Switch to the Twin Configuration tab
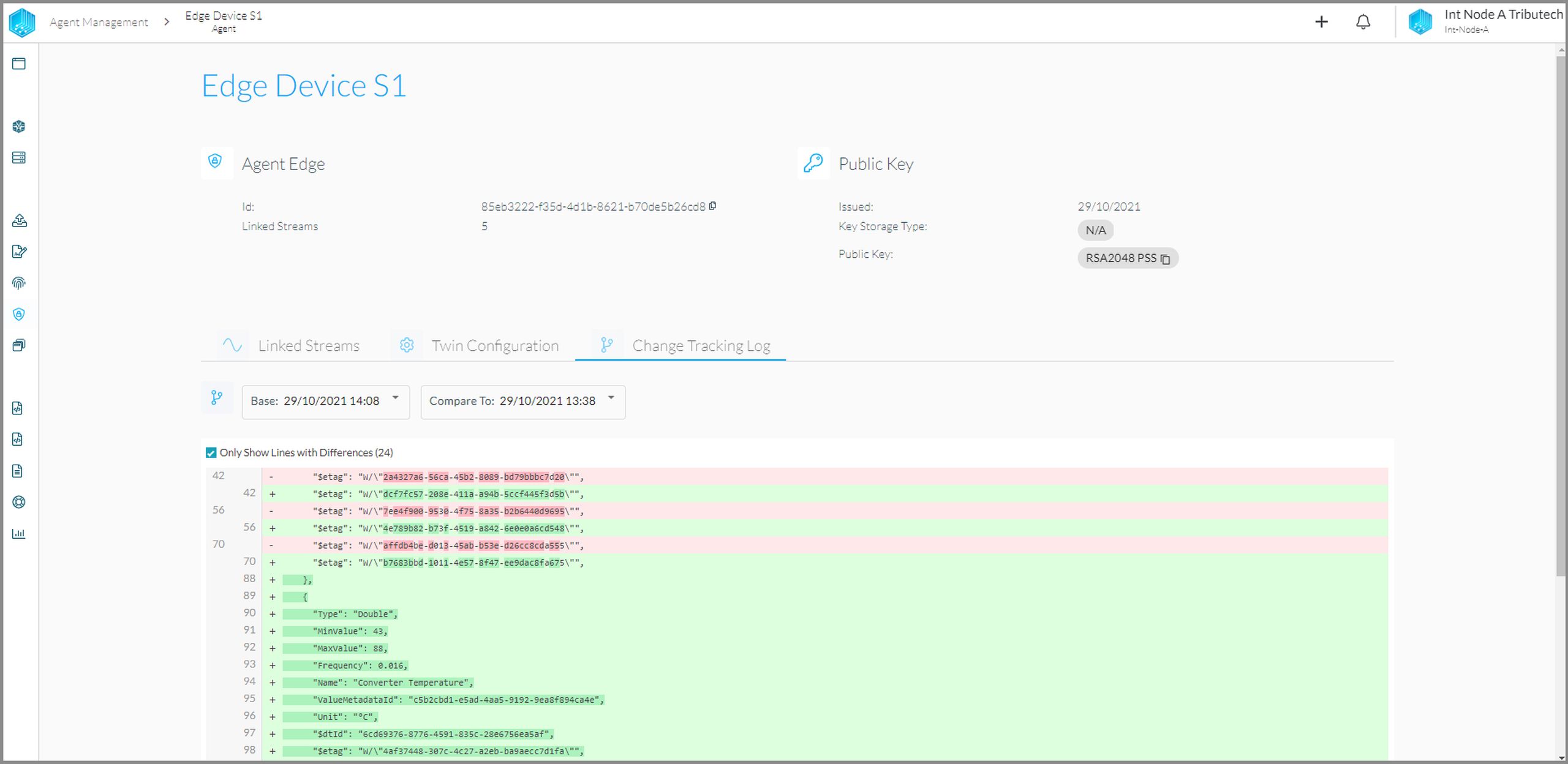This screenshot has height=764, width=1568. pyautogui.click(x=477, y=345)
